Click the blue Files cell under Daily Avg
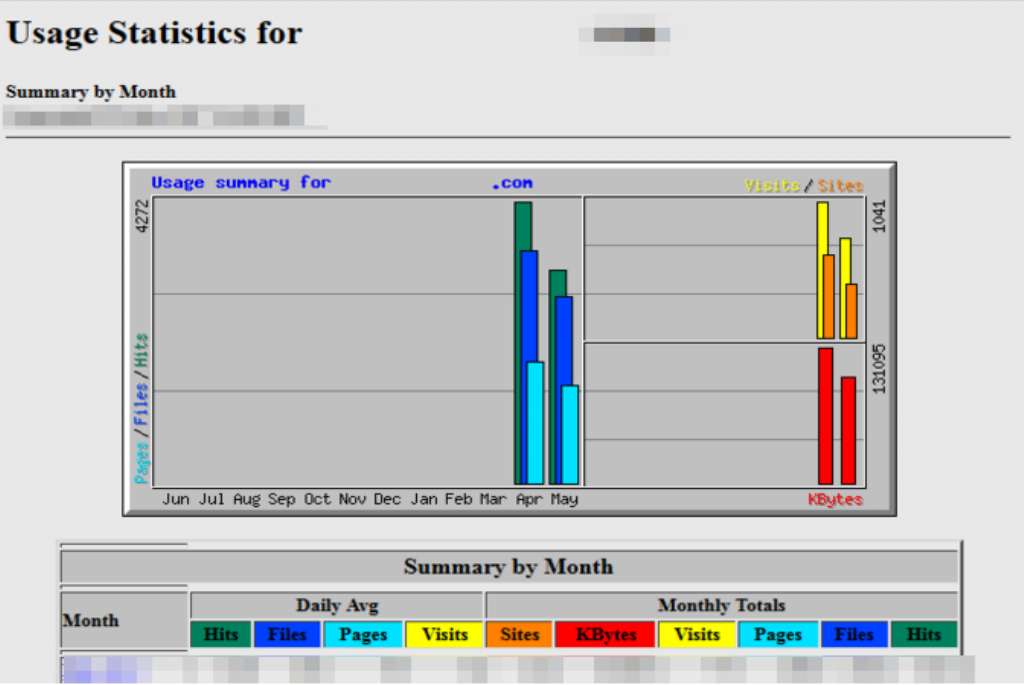1024x685 pixels. point(287,634)
